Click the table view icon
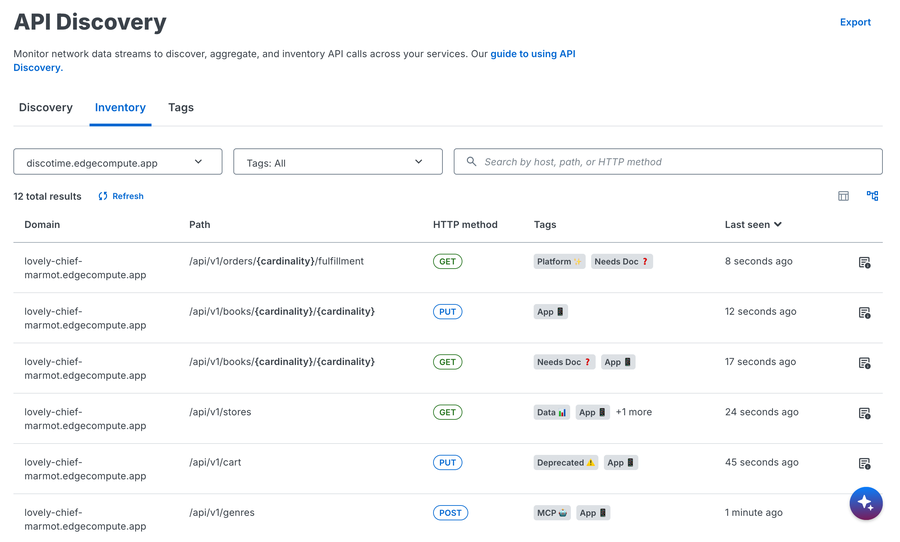This screenshot has width=900, height=542. [x=843, y=196]
